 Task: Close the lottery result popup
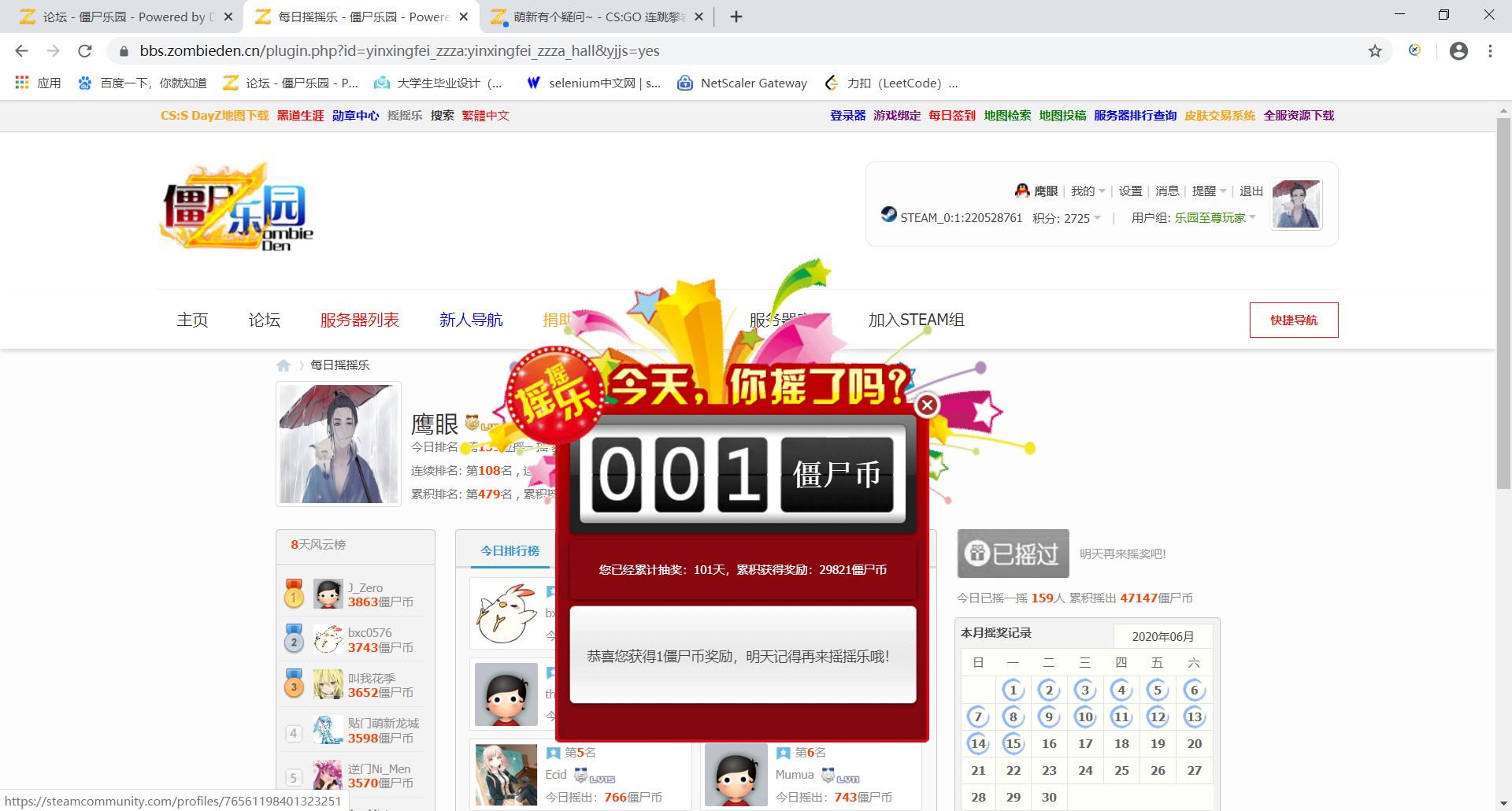click(x=927, y=405)
